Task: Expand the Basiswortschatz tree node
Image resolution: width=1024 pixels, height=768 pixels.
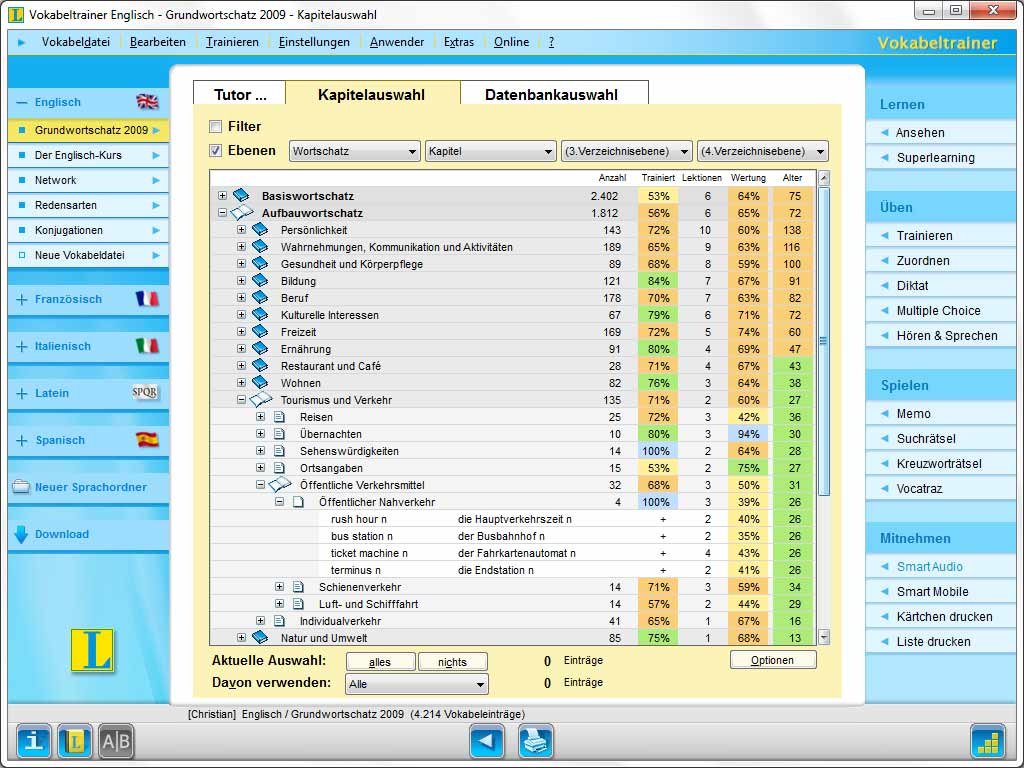Action: [x=222, y=195]
